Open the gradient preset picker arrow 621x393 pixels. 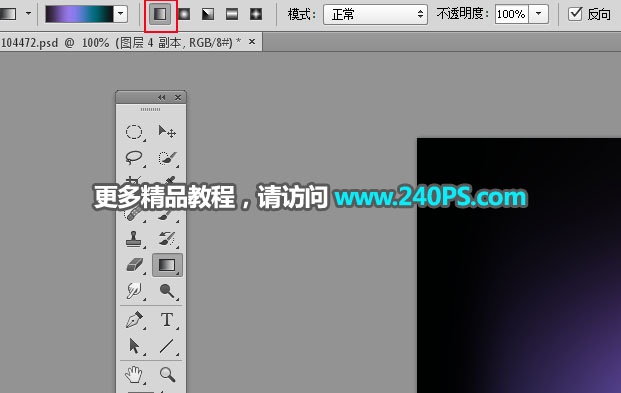tap(120, 14)
